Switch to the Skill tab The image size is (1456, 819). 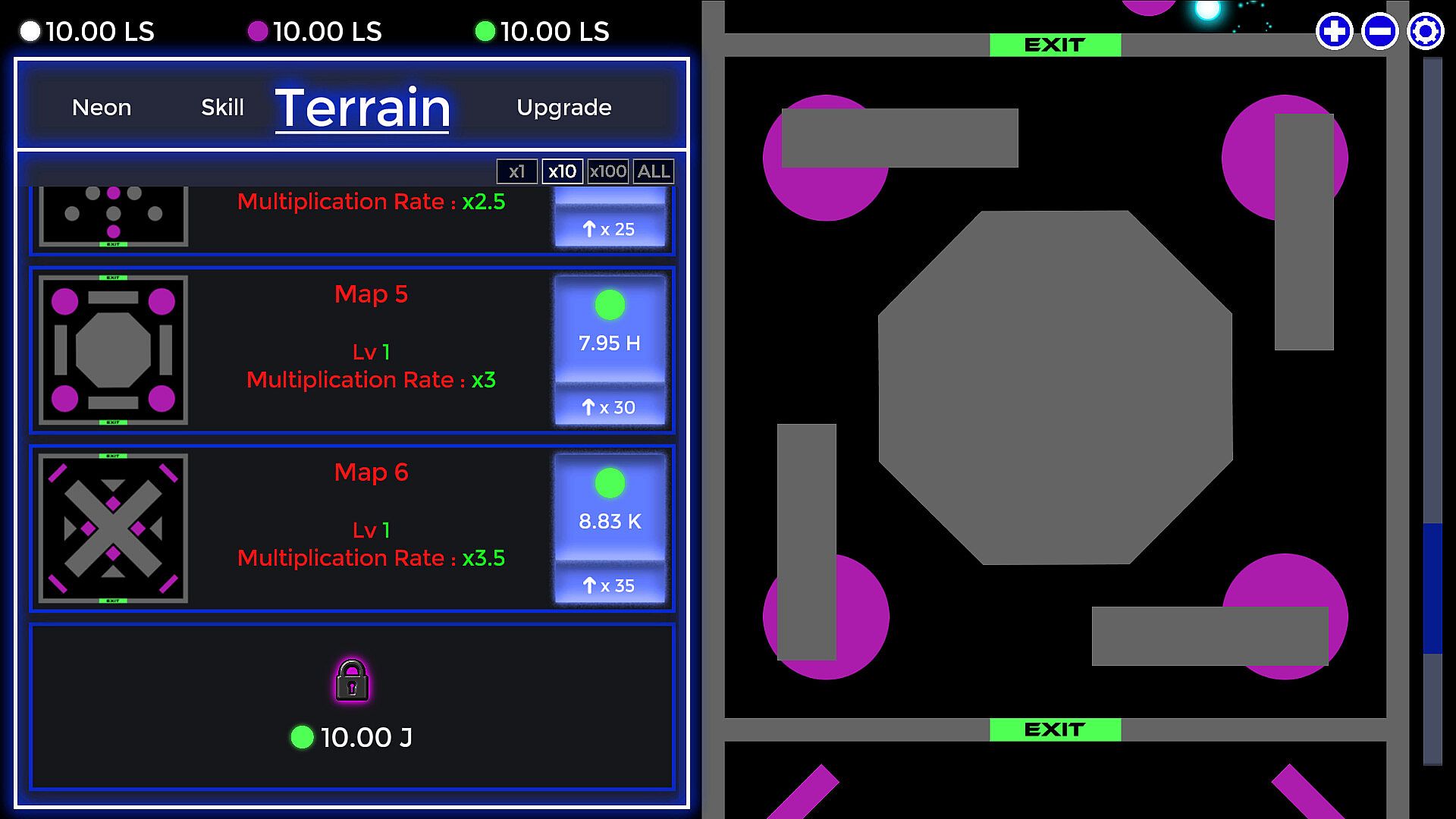[222, 108]
